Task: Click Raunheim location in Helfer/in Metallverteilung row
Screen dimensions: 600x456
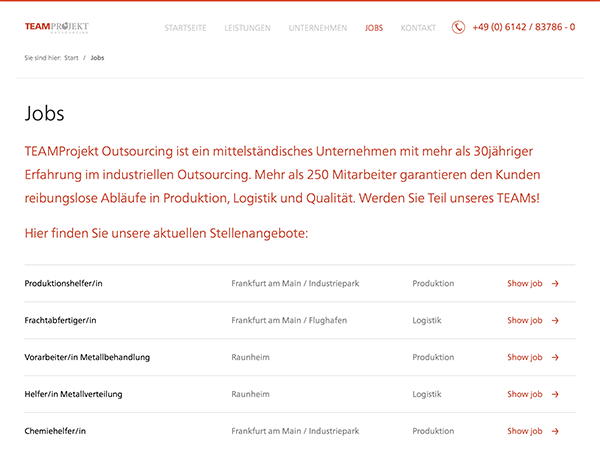Action: click(x=250, y=394)
